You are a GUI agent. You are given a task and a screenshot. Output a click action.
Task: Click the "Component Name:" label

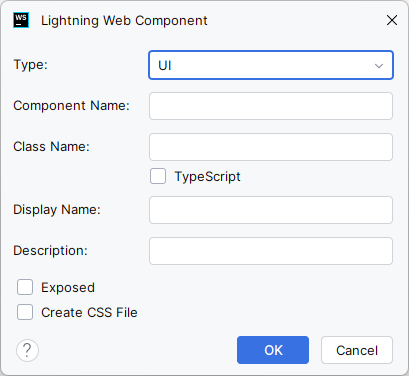[71, 106]
